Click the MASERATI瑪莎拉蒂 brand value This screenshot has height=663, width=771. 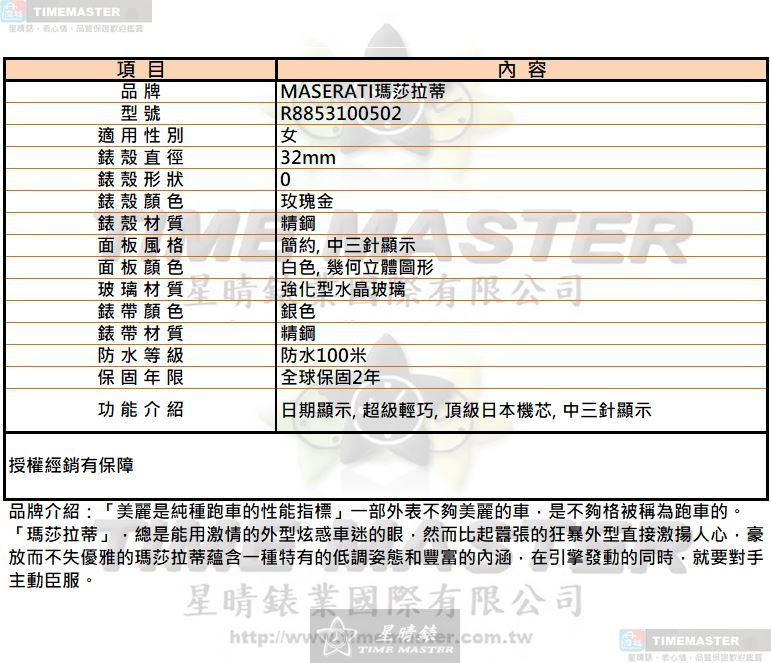[363, 91]
